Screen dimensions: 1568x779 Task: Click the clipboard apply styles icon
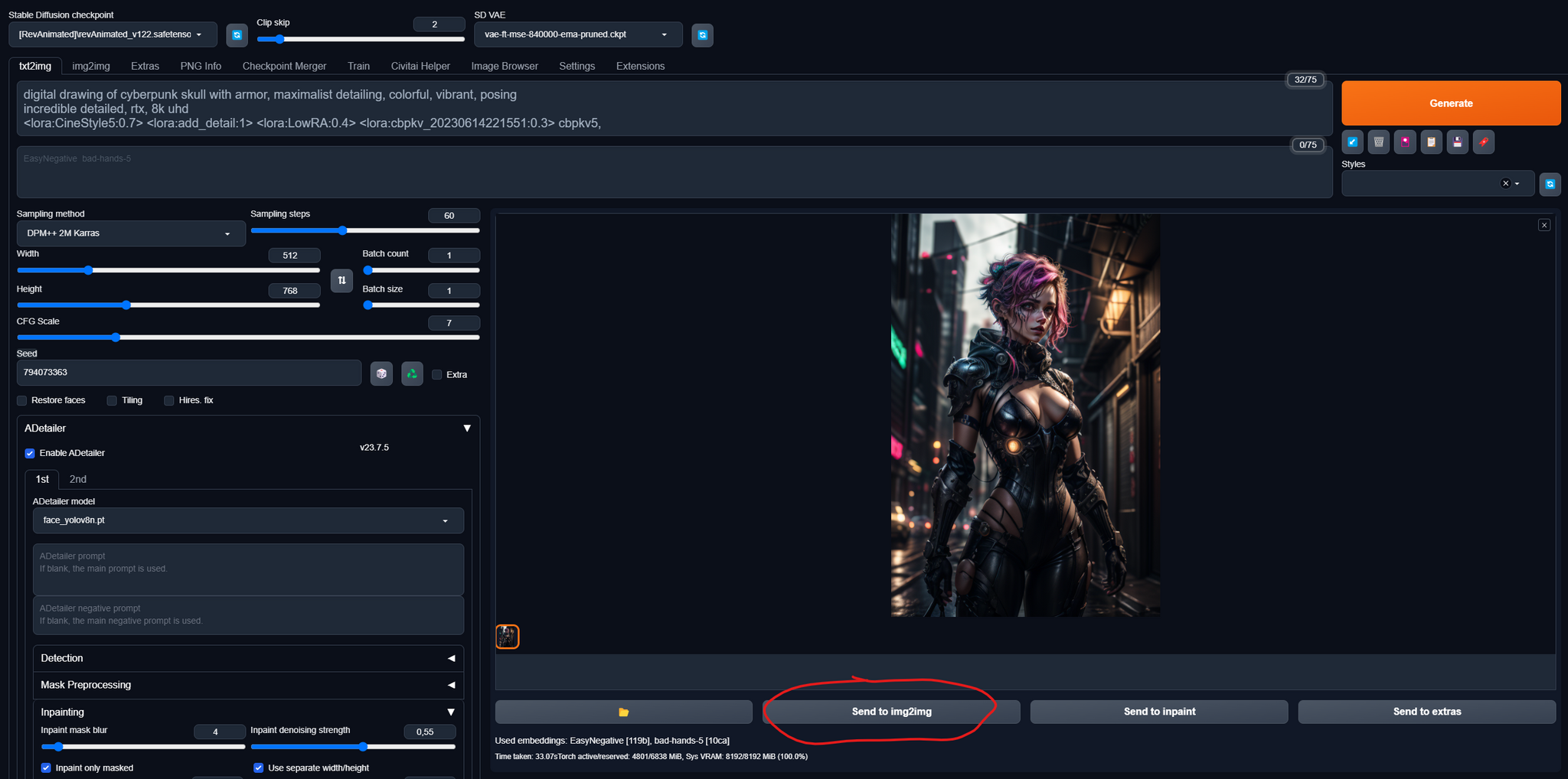1431,142
